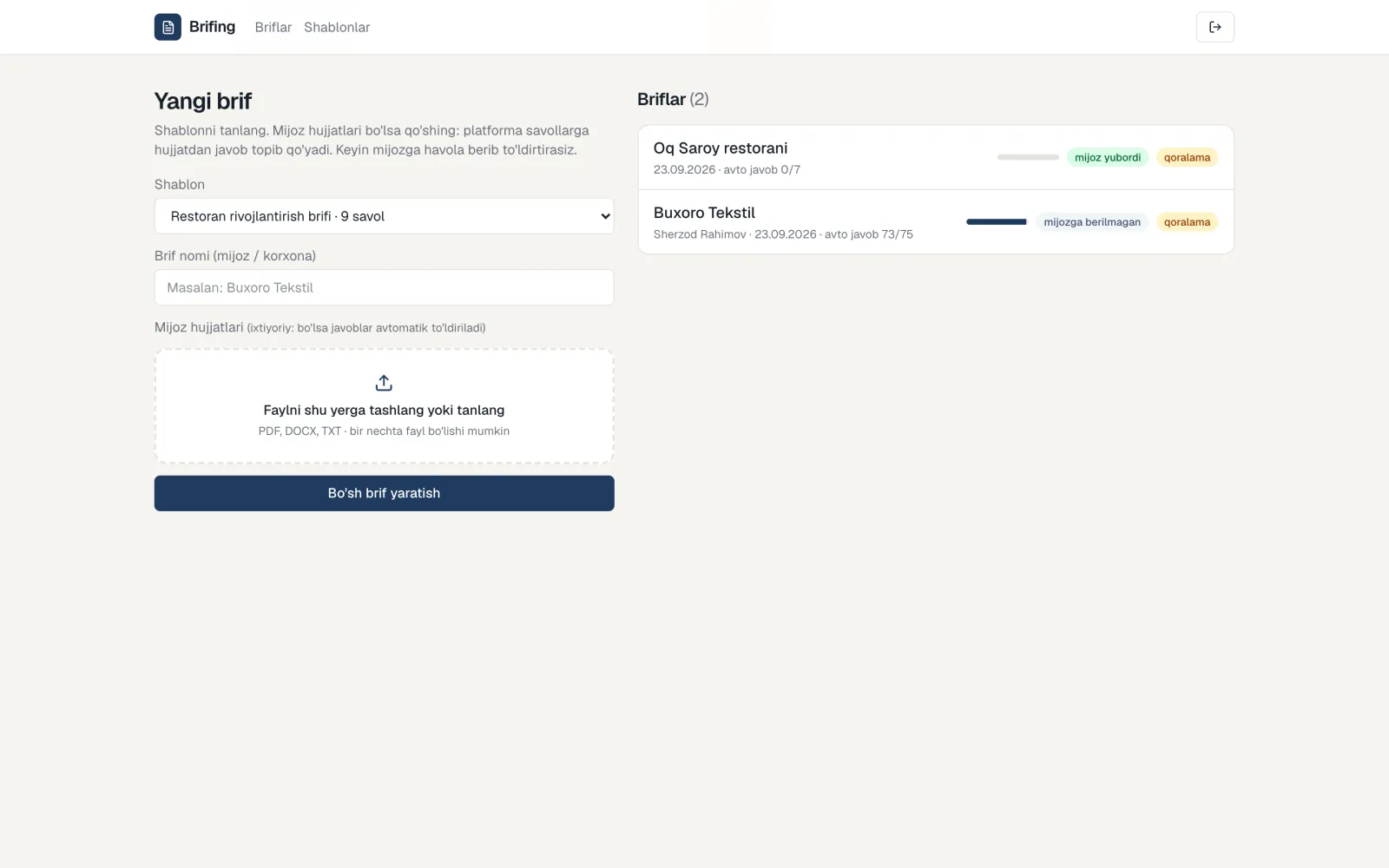Click the logout icon button
Viewport: 1389px width, 868px height.
1215,27
